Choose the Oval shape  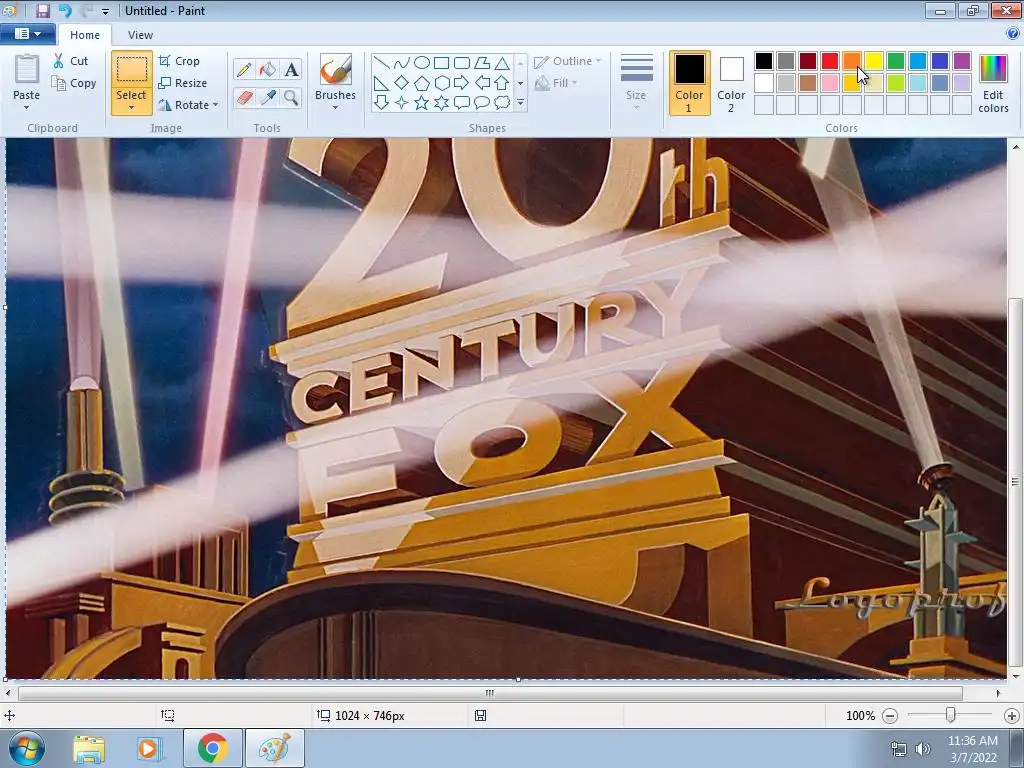pyautogui.click(x=422, y=63)
